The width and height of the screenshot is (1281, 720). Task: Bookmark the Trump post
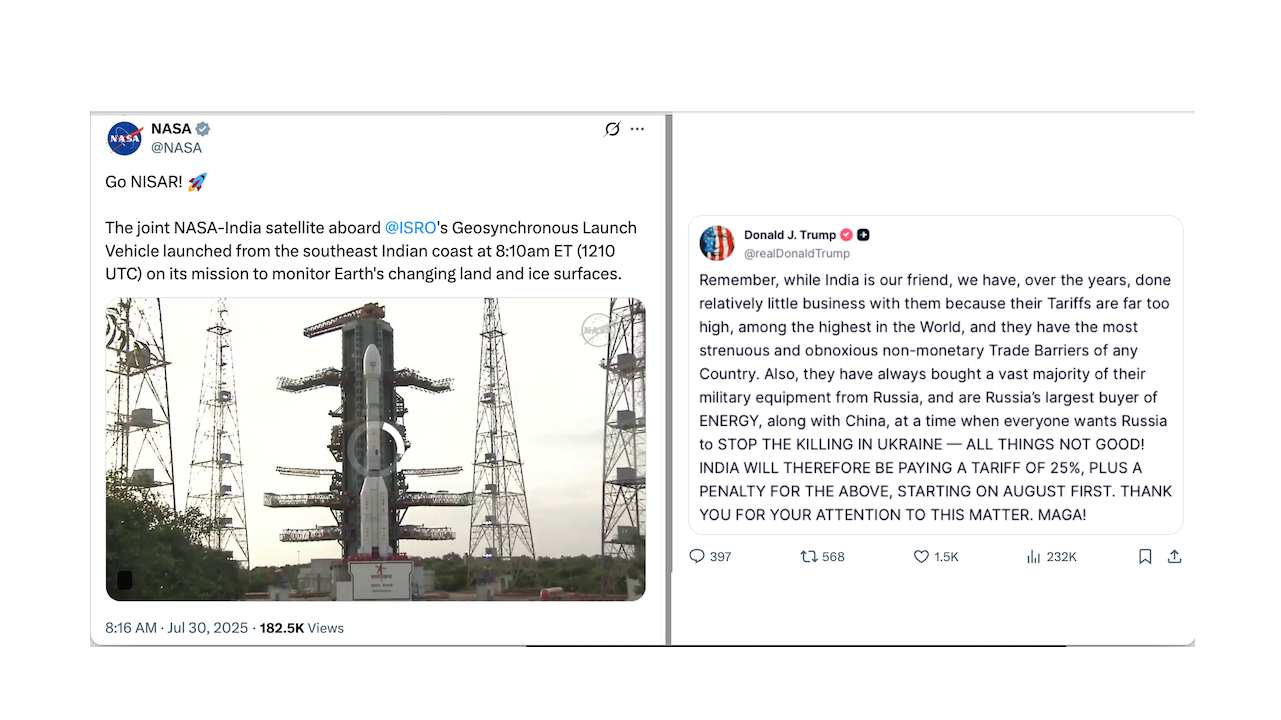pyautogui.click(x=1145, y=557)
